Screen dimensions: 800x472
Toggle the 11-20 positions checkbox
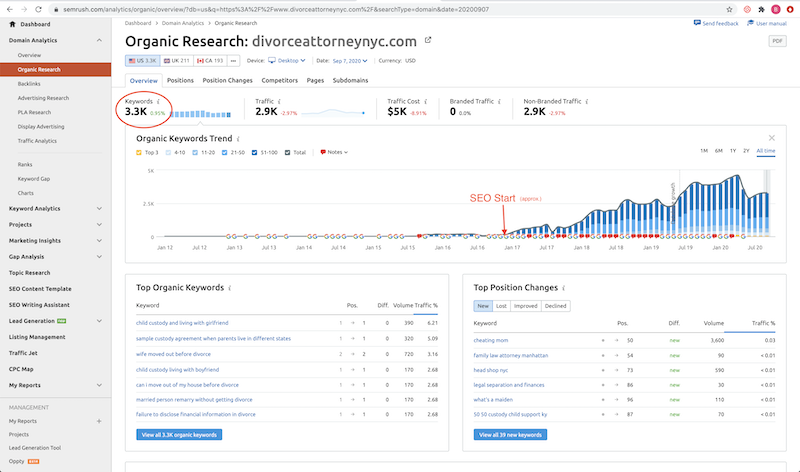click(x=195, y=153)
